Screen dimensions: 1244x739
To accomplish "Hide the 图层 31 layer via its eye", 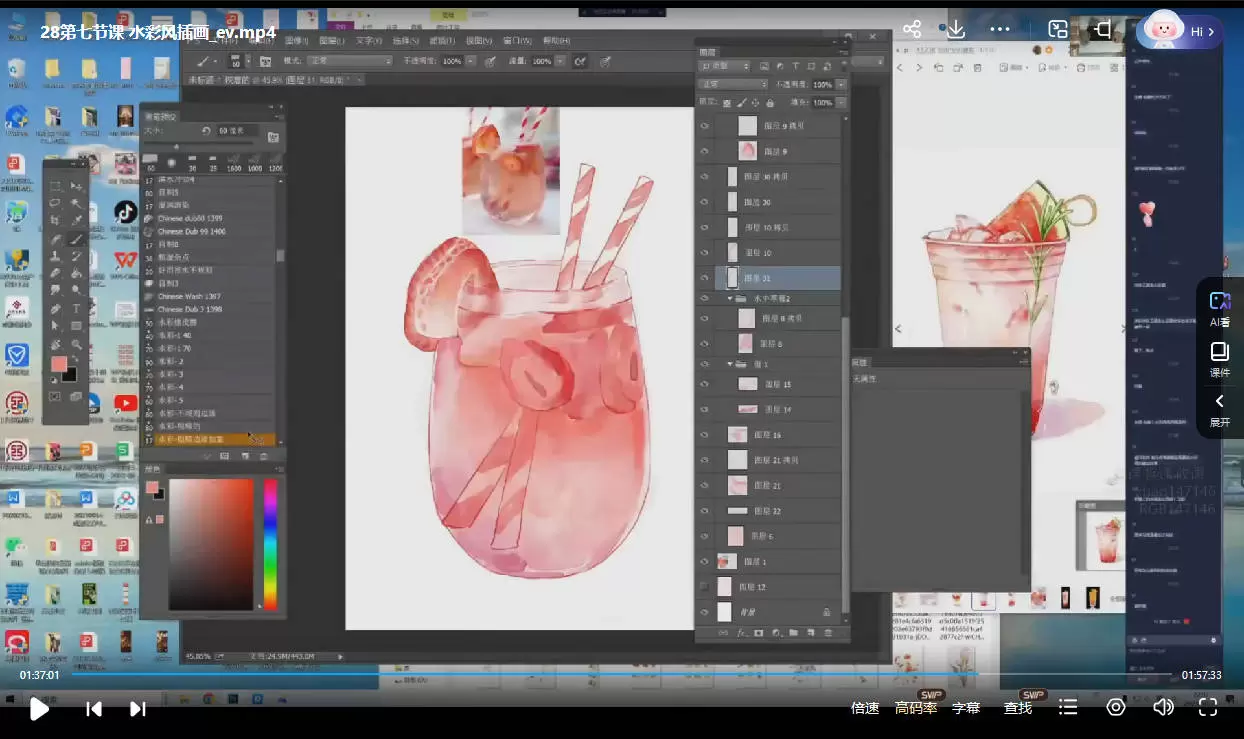I will (704, 278).
